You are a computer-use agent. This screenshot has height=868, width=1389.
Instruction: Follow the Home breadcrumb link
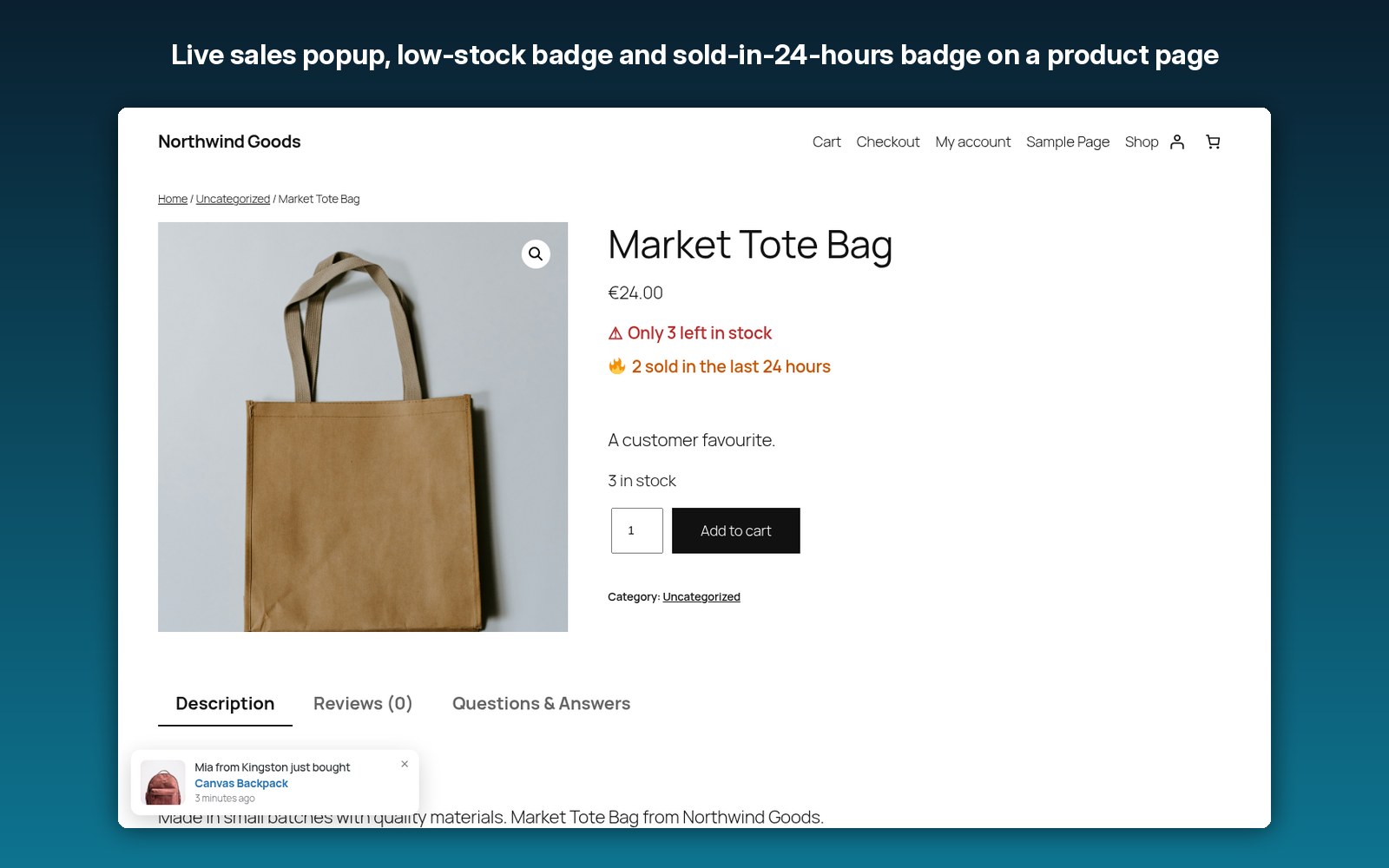(x=173, y=199)
